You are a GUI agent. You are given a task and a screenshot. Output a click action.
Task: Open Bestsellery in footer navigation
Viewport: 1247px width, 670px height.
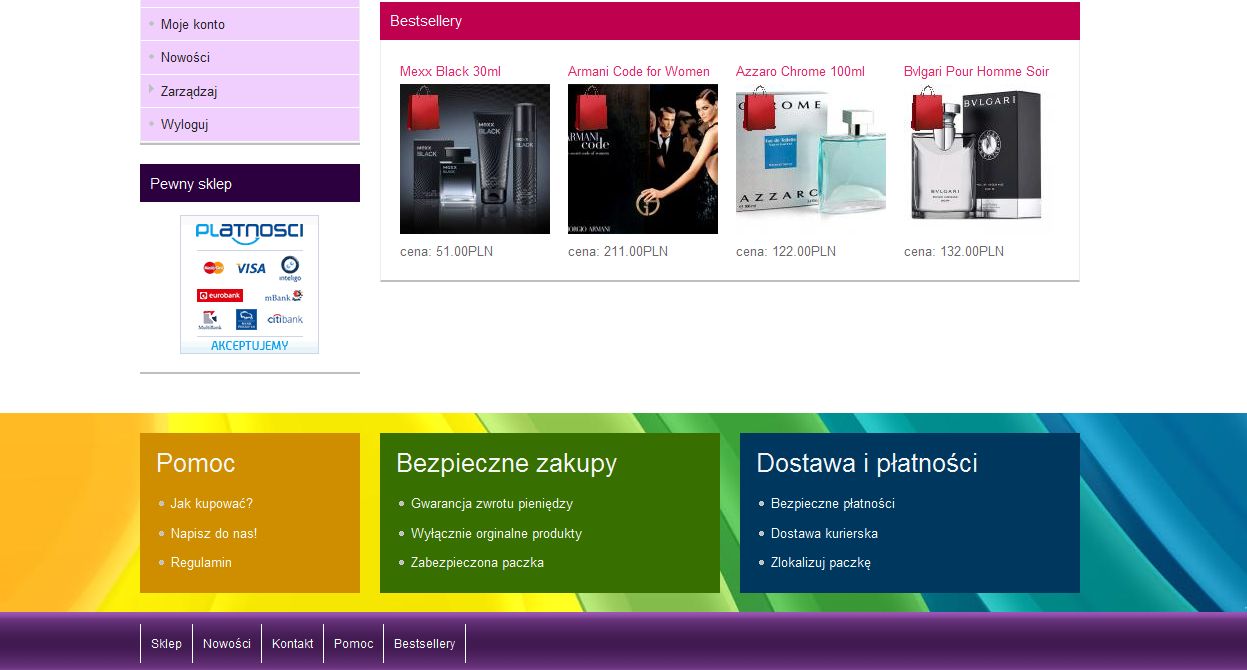click(425, 644)
